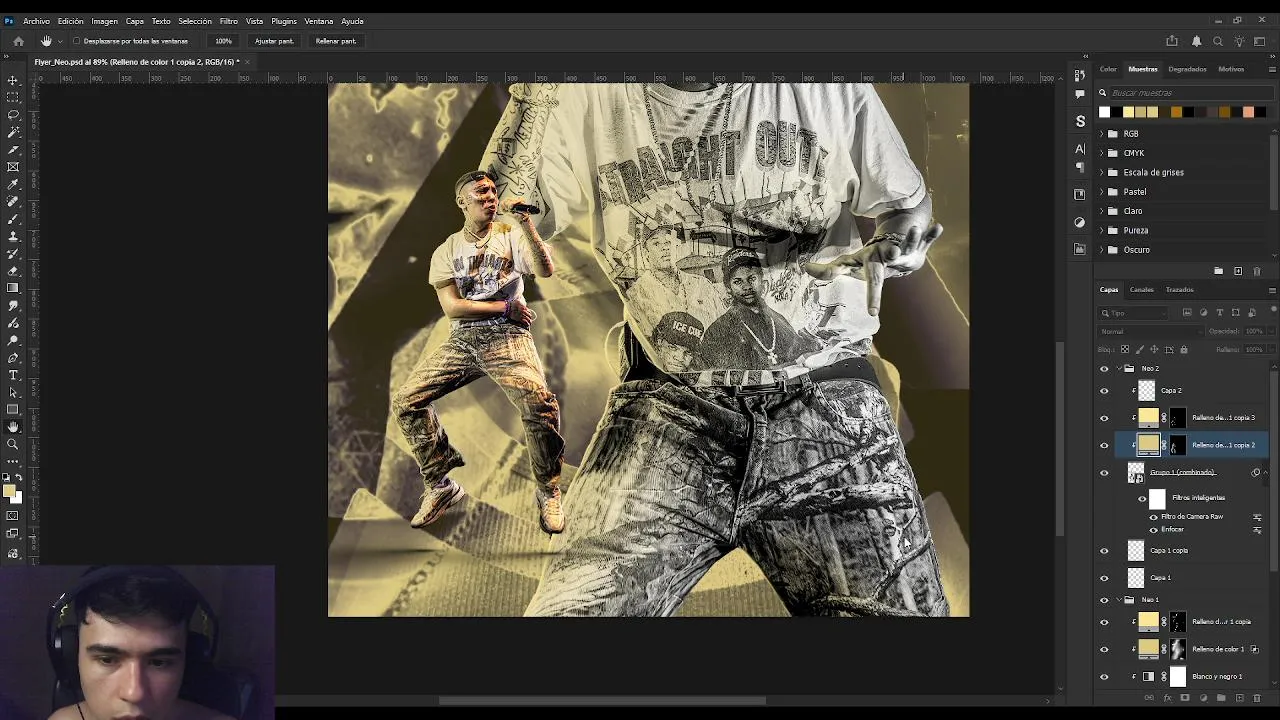
Task: Click the foreground color swatch in toolbar
Action: click(x=9, y=491)
